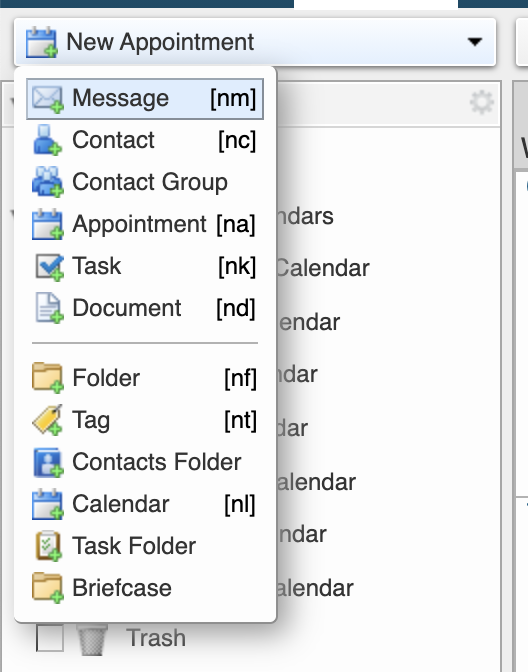The width and height of the screenshot is (528, 672).
Task: Toggle the Trash calendar checkbox
Action: coord(50,638)
